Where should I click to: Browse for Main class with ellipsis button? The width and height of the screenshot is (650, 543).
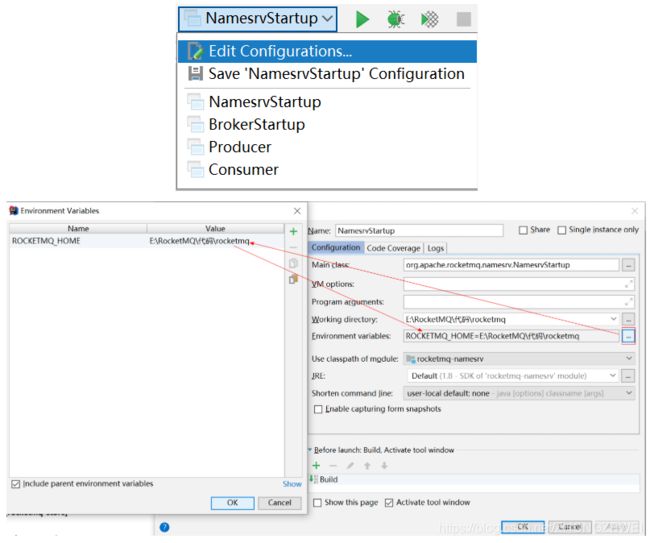click(x=628, y=265)
